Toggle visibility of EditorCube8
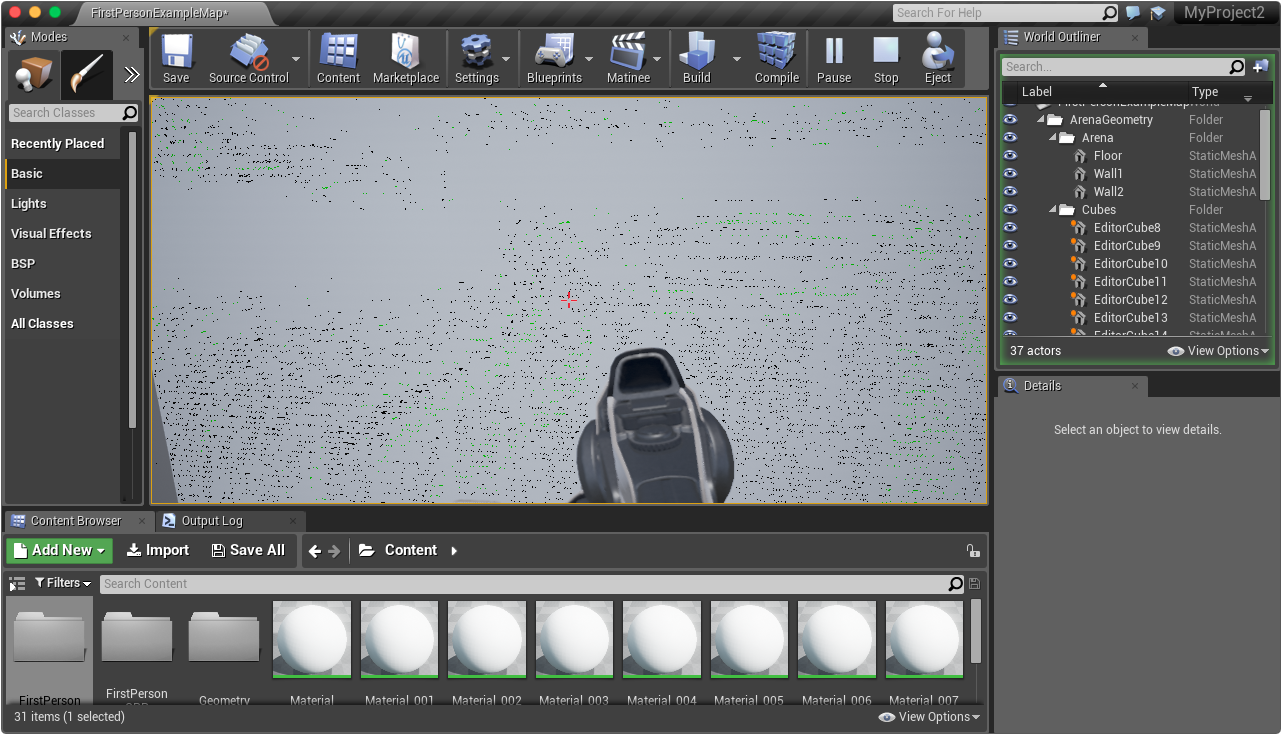The image size is (1281, 734). (x=1010, y=227)
